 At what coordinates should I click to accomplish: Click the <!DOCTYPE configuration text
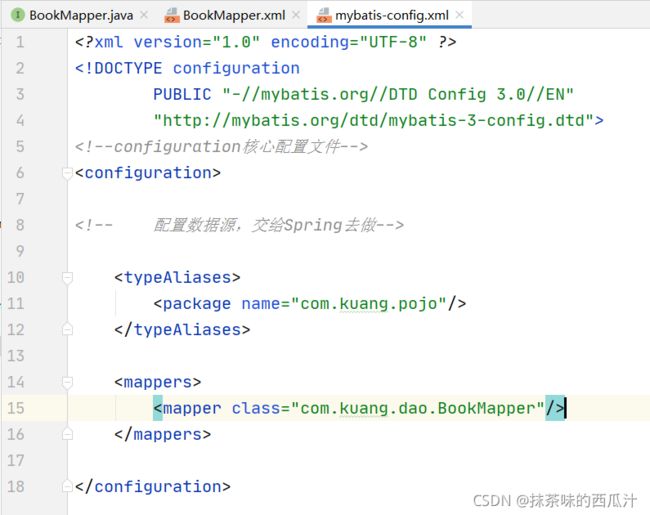click(187, 68)
